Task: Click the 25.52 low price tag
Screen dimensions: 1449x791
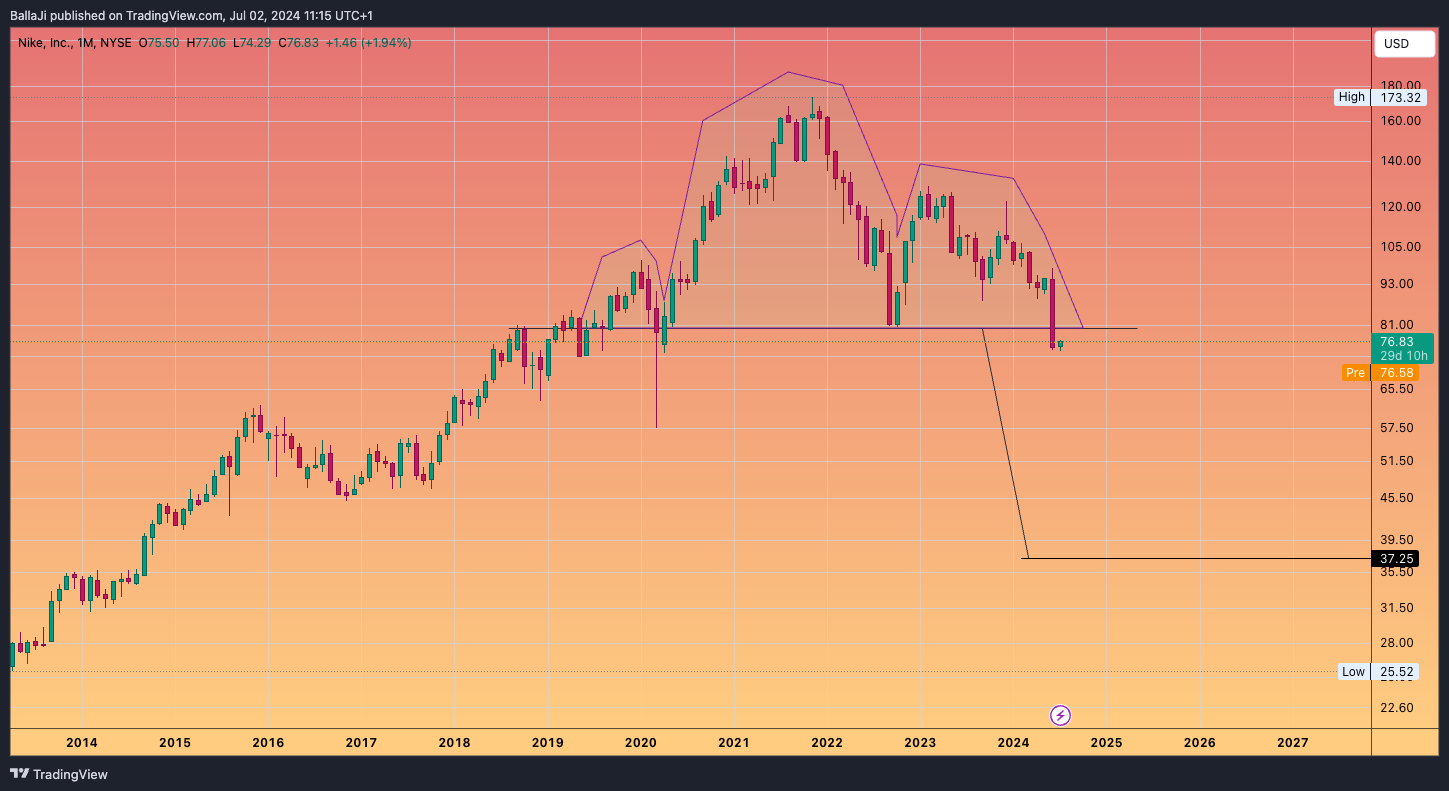Action: point(1395,672)
